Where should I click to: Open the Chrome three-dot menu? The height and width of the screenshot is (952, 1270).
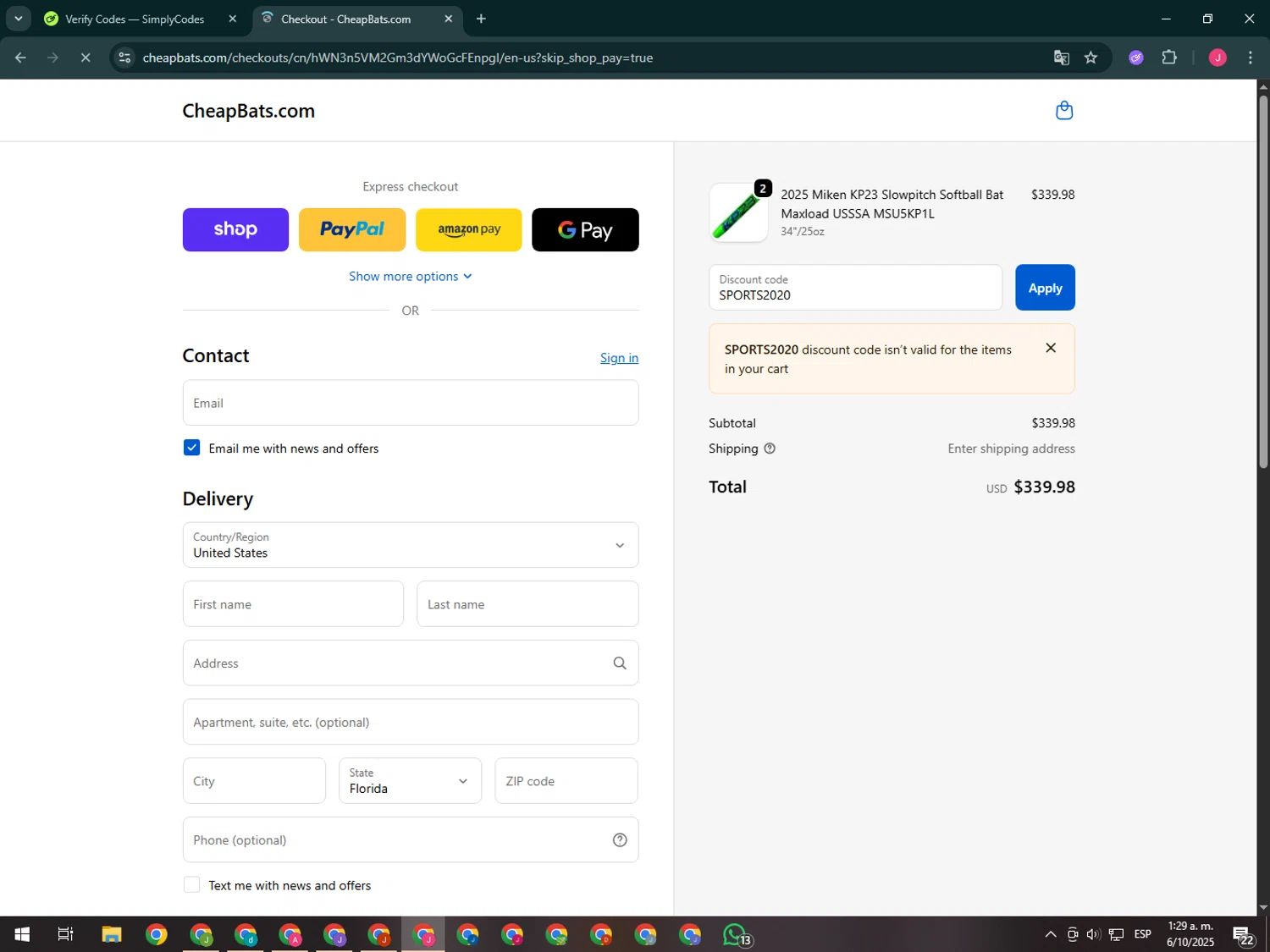click(1250, 58)
